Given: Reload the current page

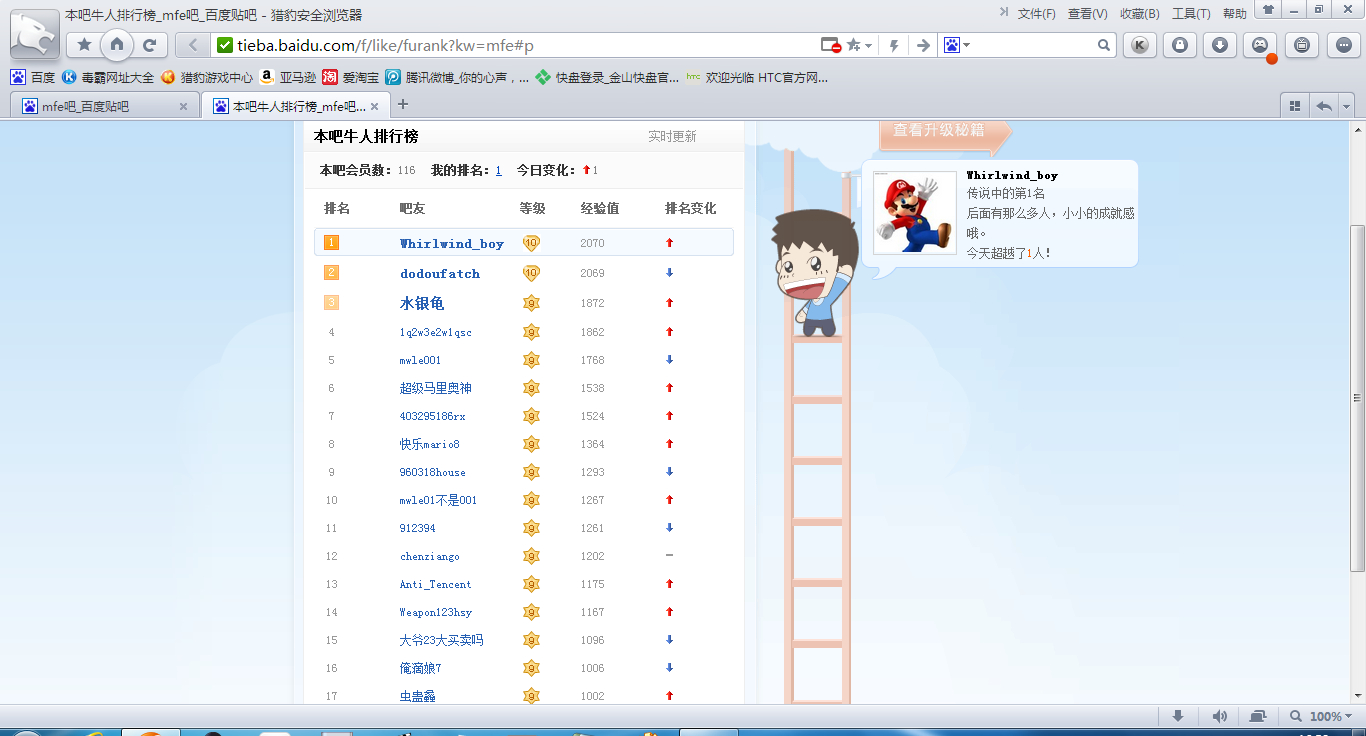Looking at the screenshot, I should click(x=150, y=45).
